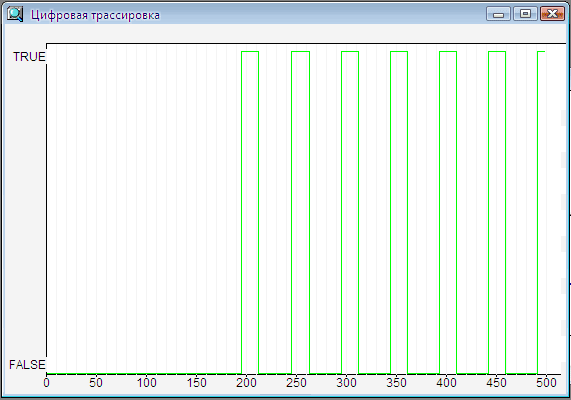Viewport: 571px width, 400px height.
Task: Maximize the Цифровая трассировка window
Action: pyautogui.click(x=525, y=14)
